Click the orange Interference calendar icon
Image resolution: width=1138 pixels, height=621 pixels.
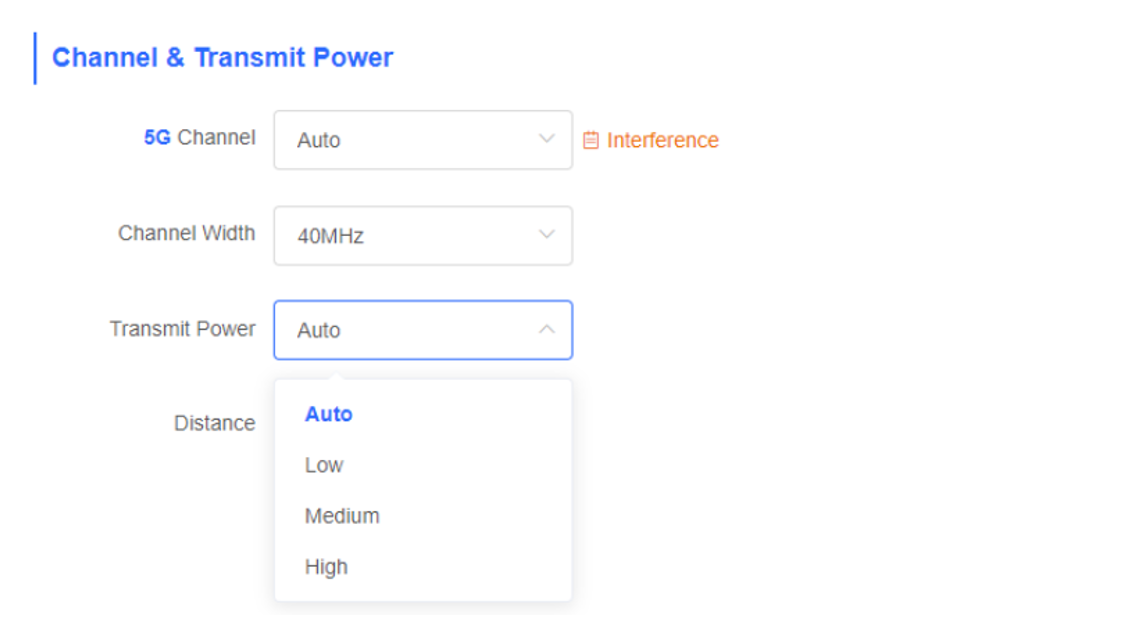coord(591,140)
